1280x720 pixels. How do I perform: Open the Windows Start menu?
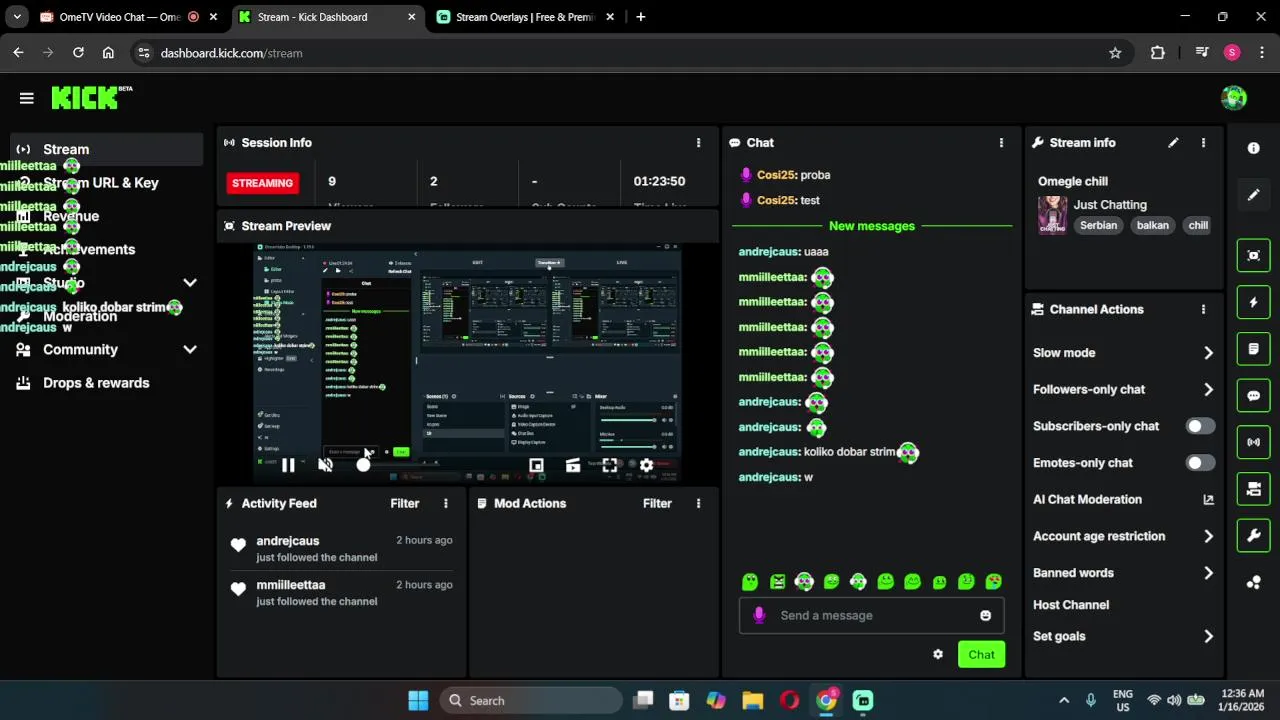418,701
